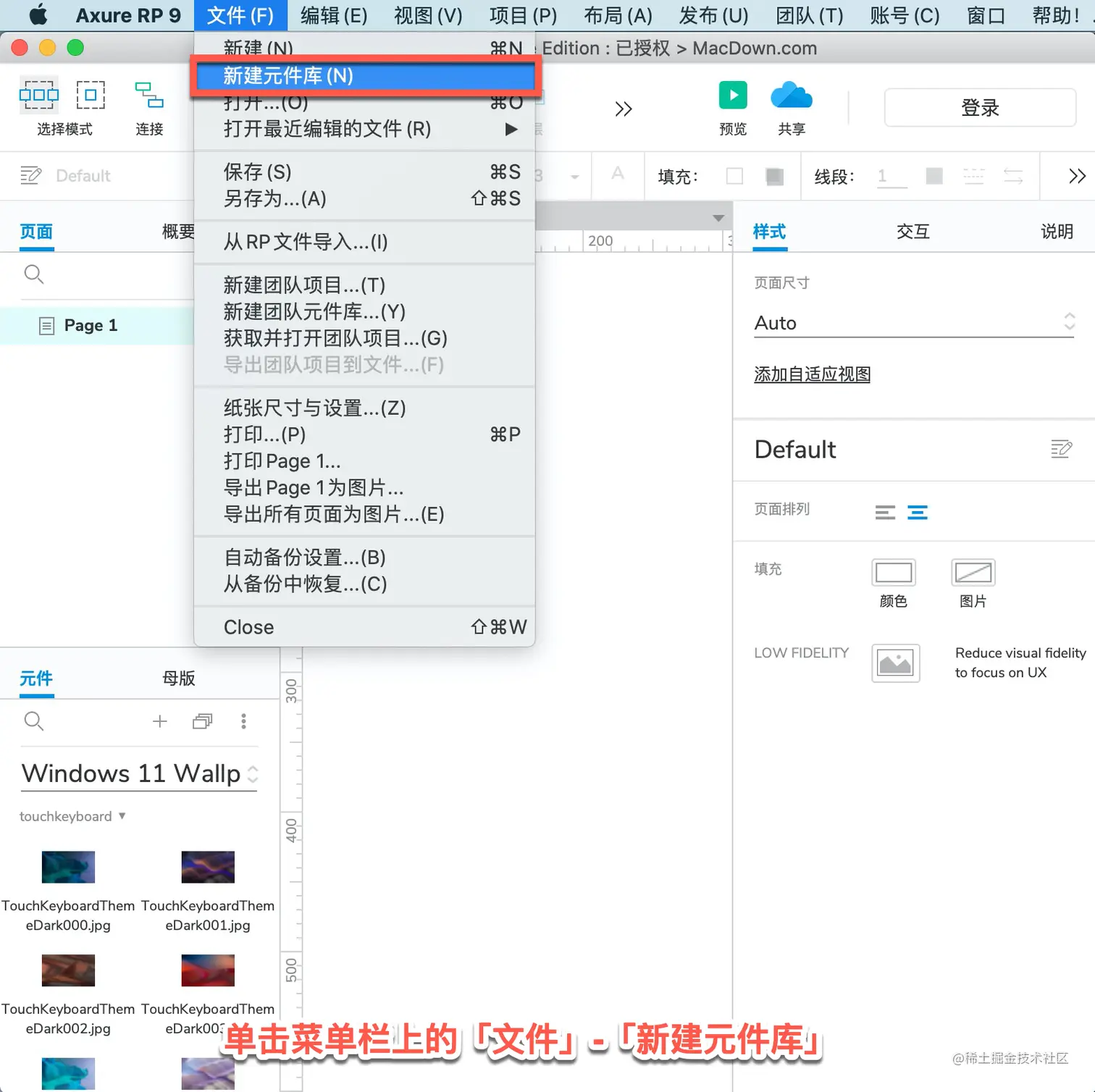
Task: Click the line width field
Action: pos(892,176)
